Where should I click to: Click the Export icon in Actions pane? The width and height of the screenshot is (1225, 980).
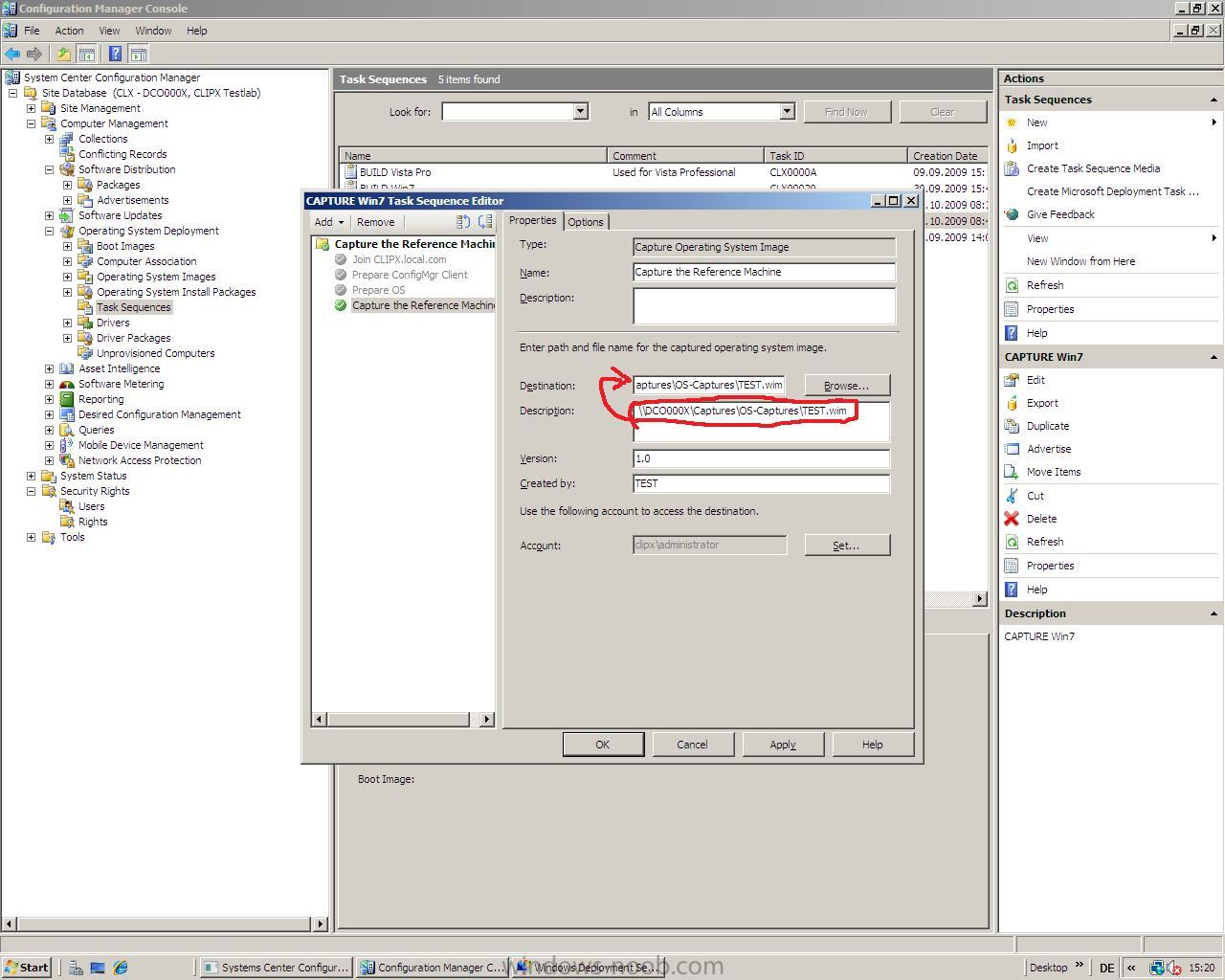[x=1012, y=403]
